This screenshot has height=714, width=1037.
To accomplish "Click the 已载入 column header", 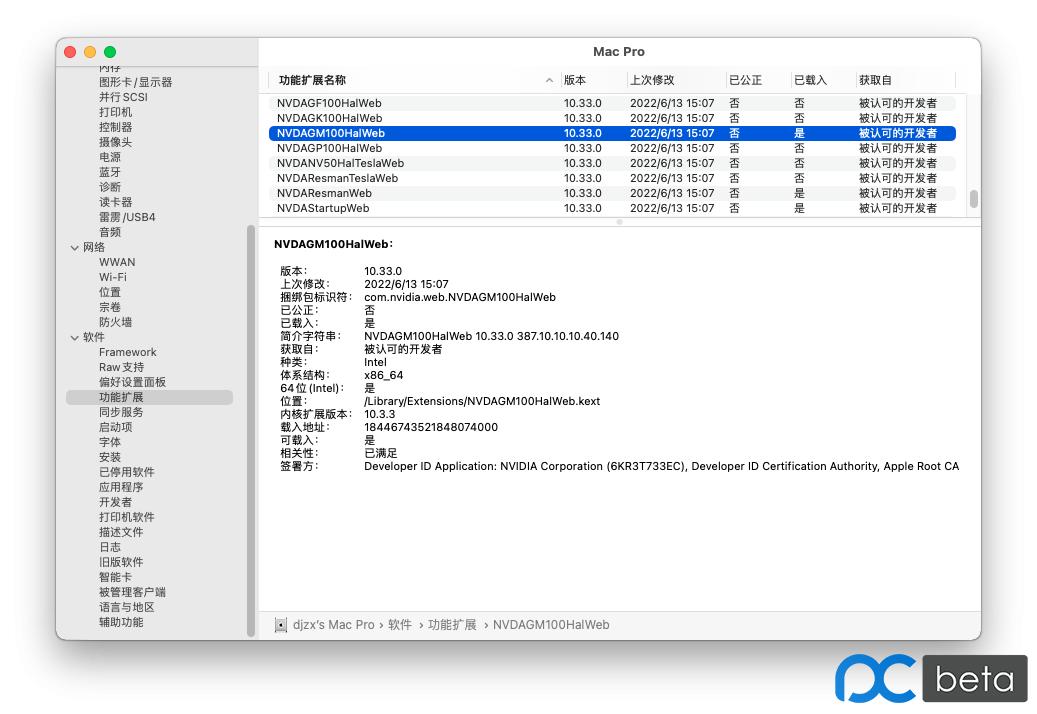I will click(x=810, y=80).
